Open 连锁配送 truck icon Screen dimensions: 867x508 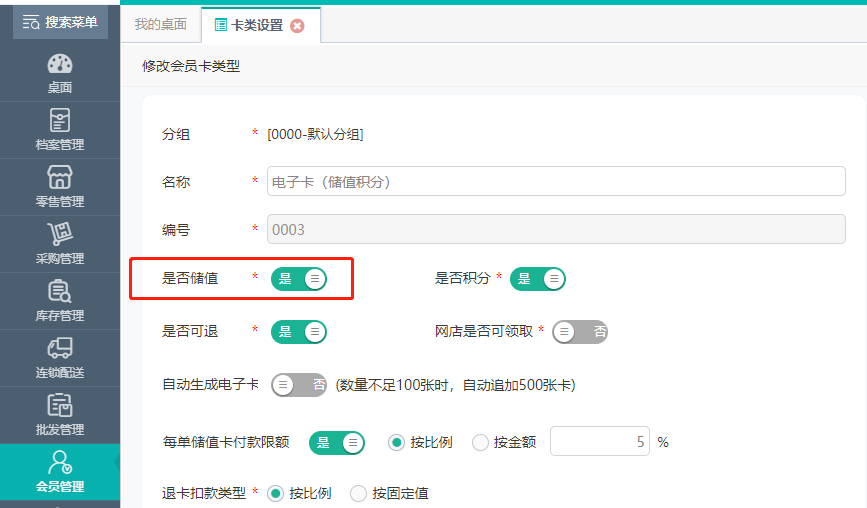click(x=60, y=348)
